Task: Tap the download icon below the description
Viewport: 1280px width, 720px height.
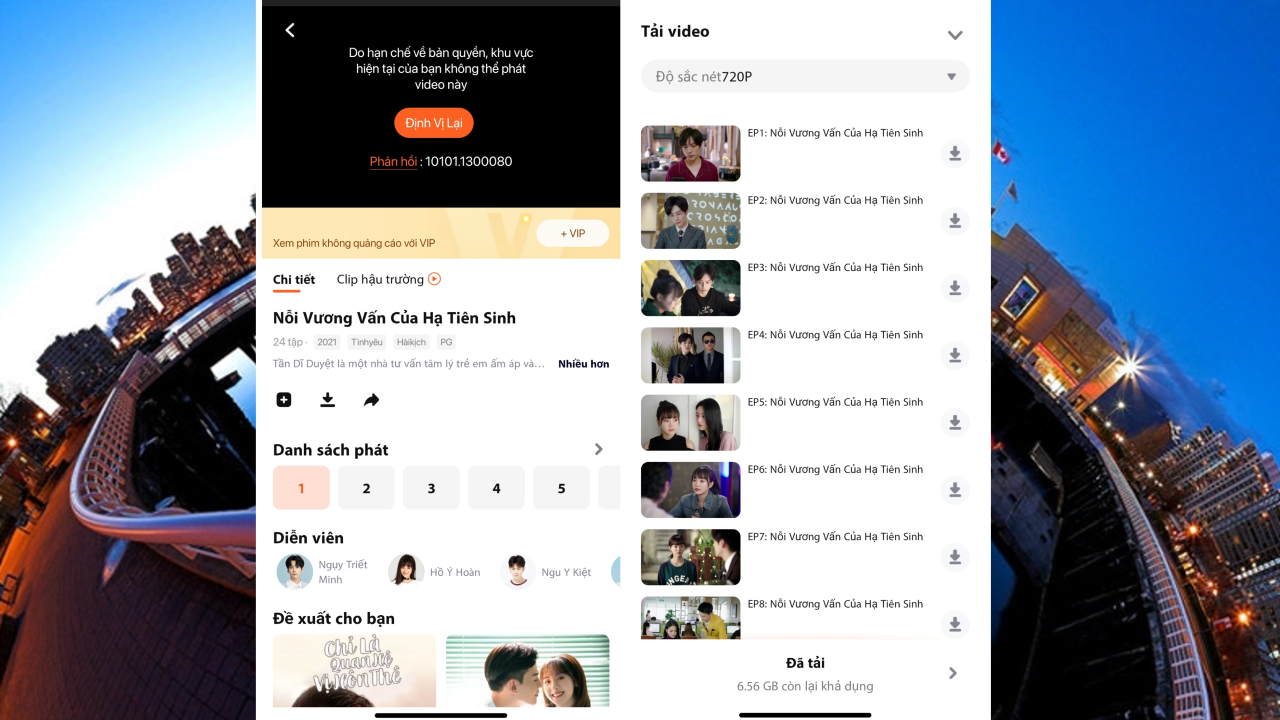Action: click(327, 399)
